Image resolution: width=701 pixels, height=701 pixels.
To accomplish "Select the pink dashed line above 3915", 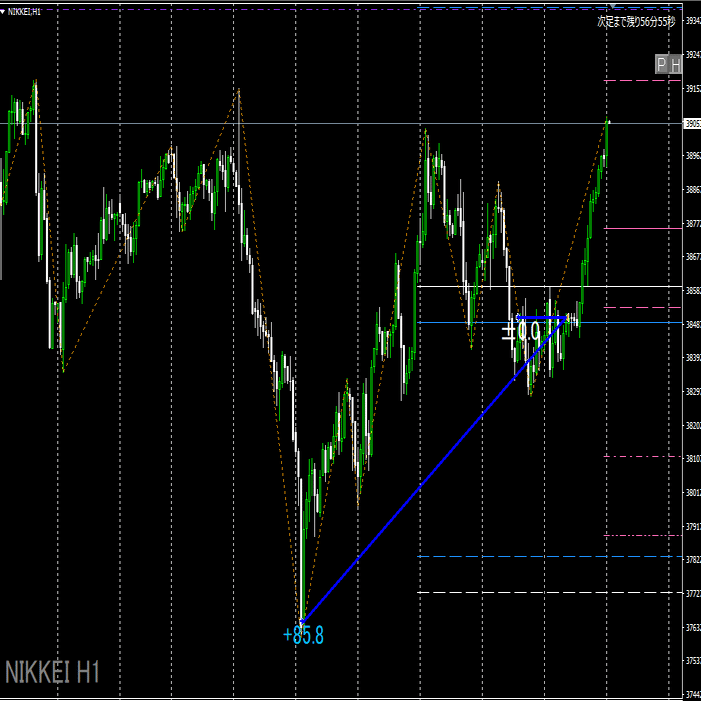I will (x=643, y=81).
